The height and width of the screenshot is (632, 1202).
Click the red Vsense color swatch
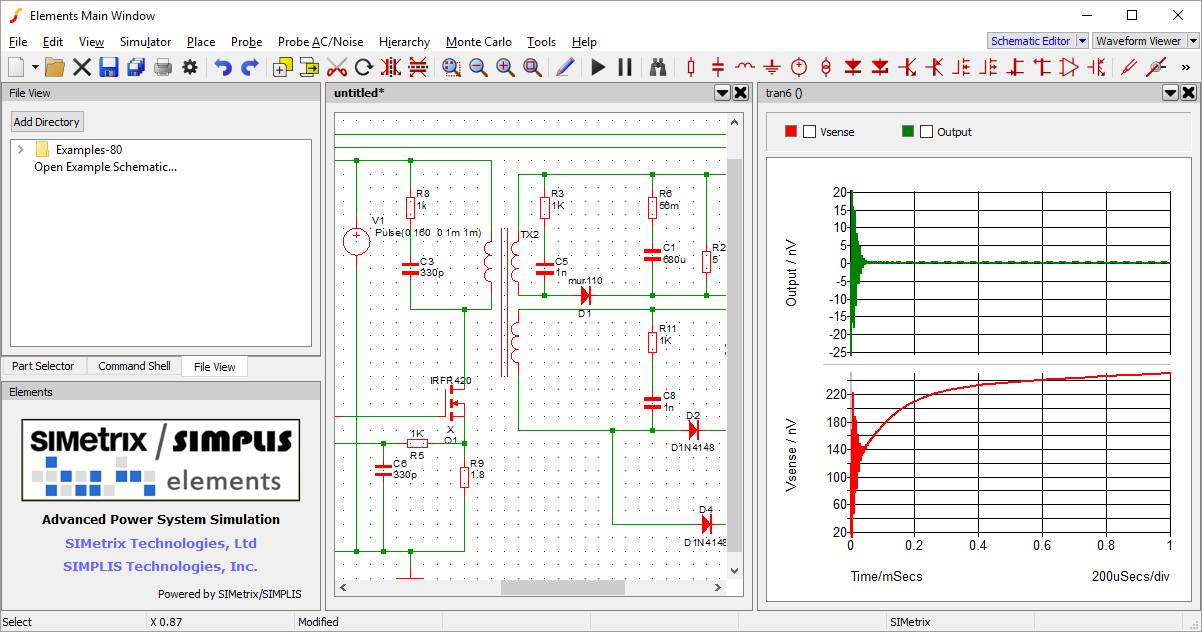point(791,131)
